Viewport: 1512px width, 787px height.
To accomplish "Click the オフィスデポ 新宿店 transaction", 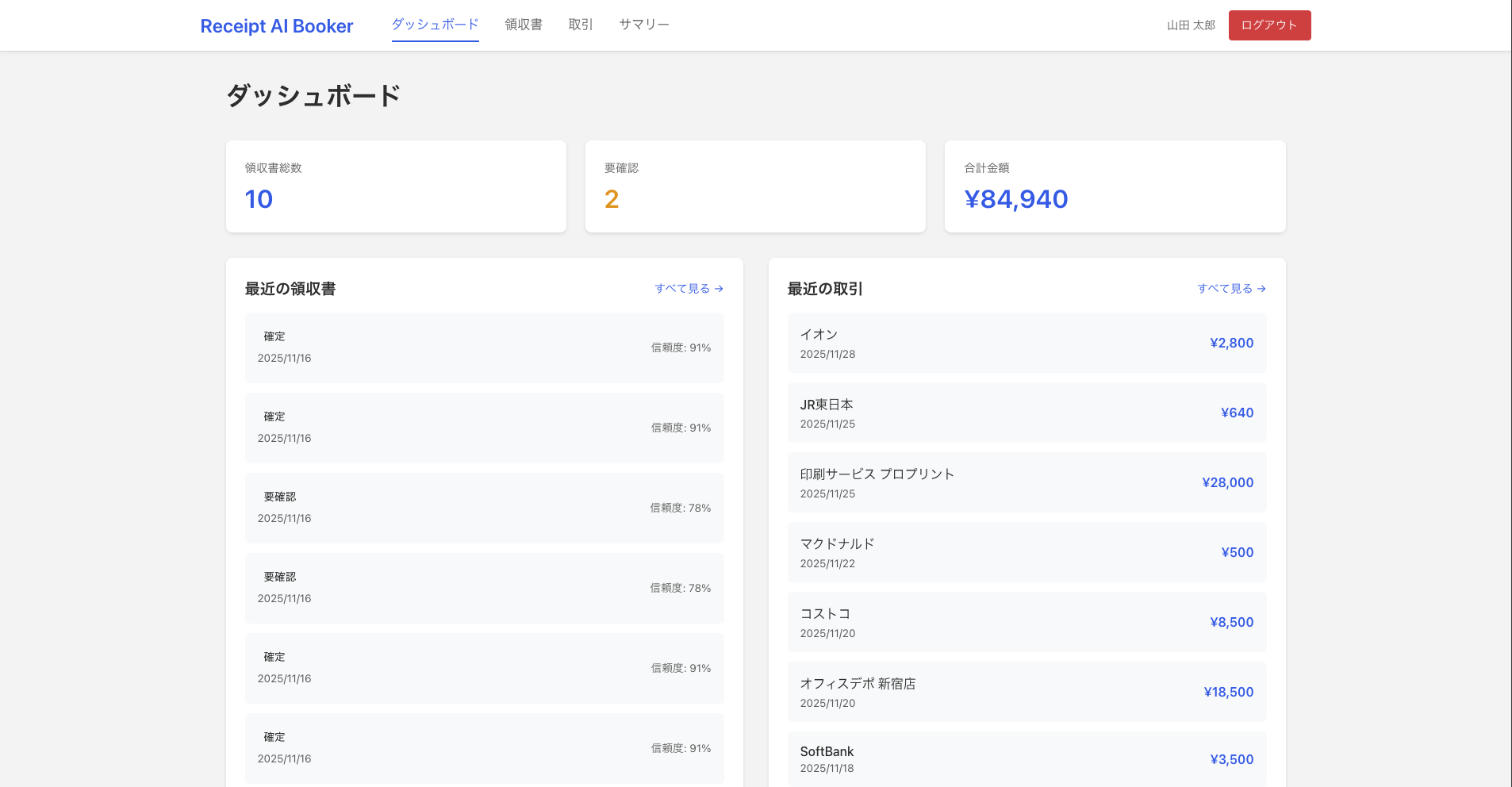I will tap(1027, 691).
